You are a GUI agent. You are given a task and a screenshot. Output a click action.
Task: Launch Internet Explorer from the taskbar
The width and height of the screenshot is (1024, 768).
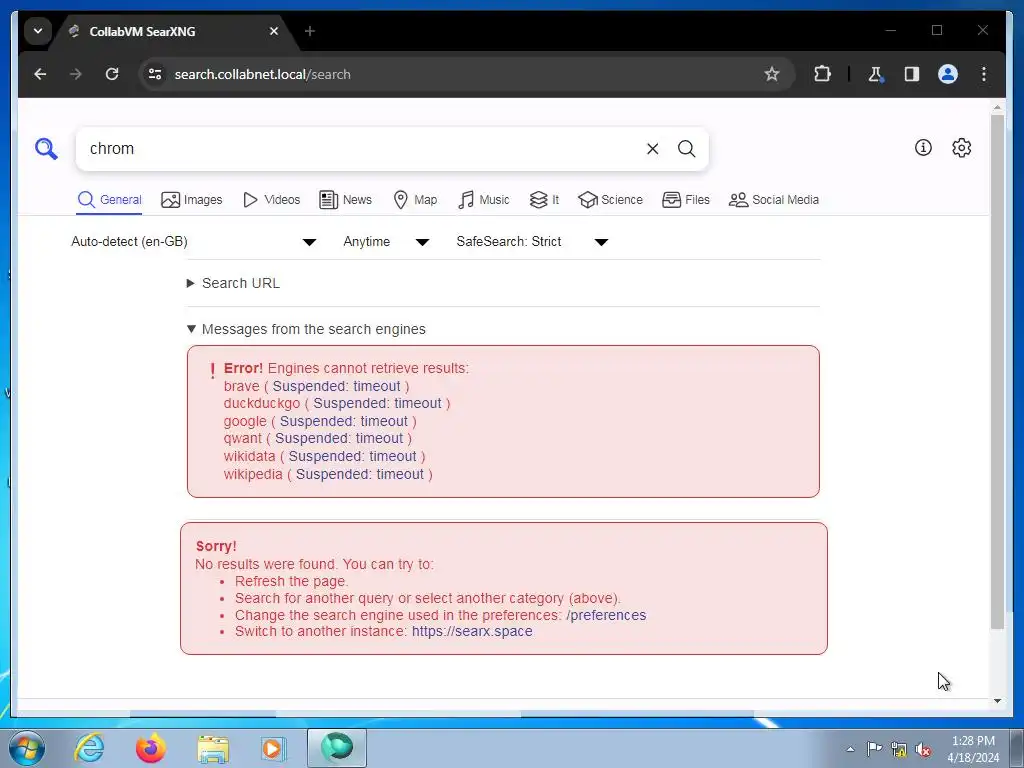tap(89, 748)
